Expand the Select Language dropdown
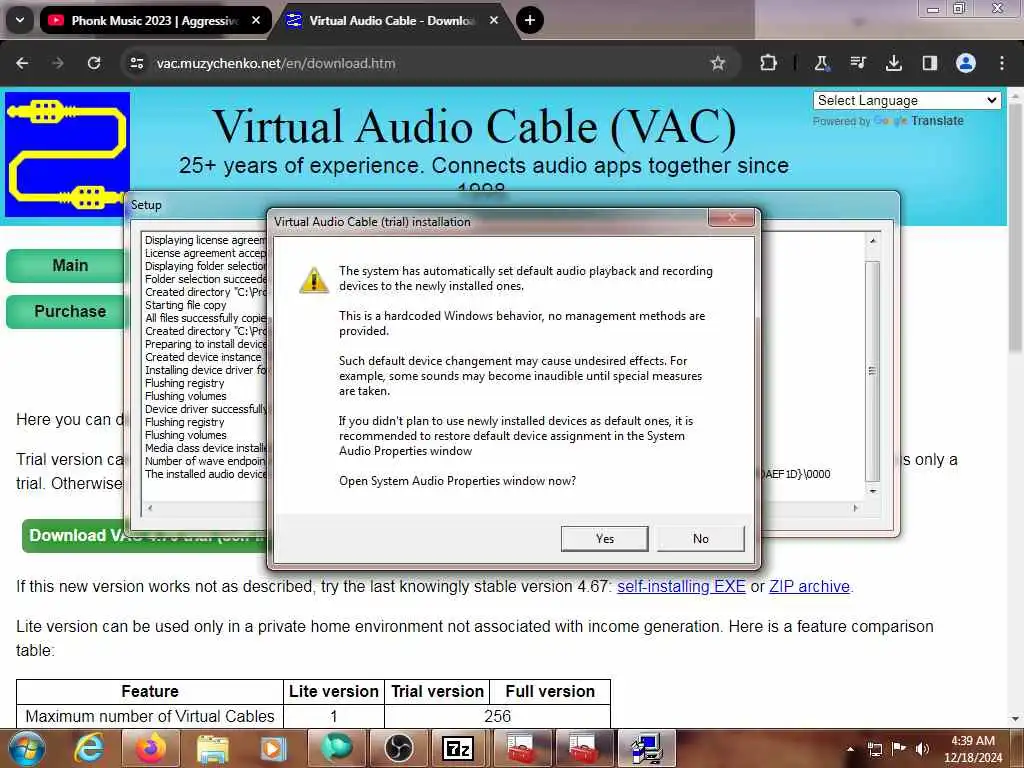Screen dimensions: 1024x768 [x=906, y=101]
